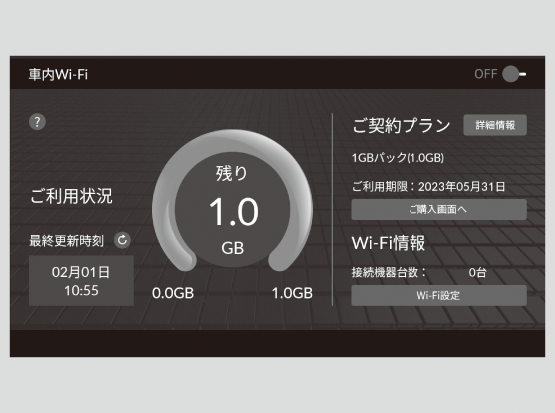Click the 02月01日 10:55 timestamp box
Screen dimensions: 555x413
tap(81, 281)
